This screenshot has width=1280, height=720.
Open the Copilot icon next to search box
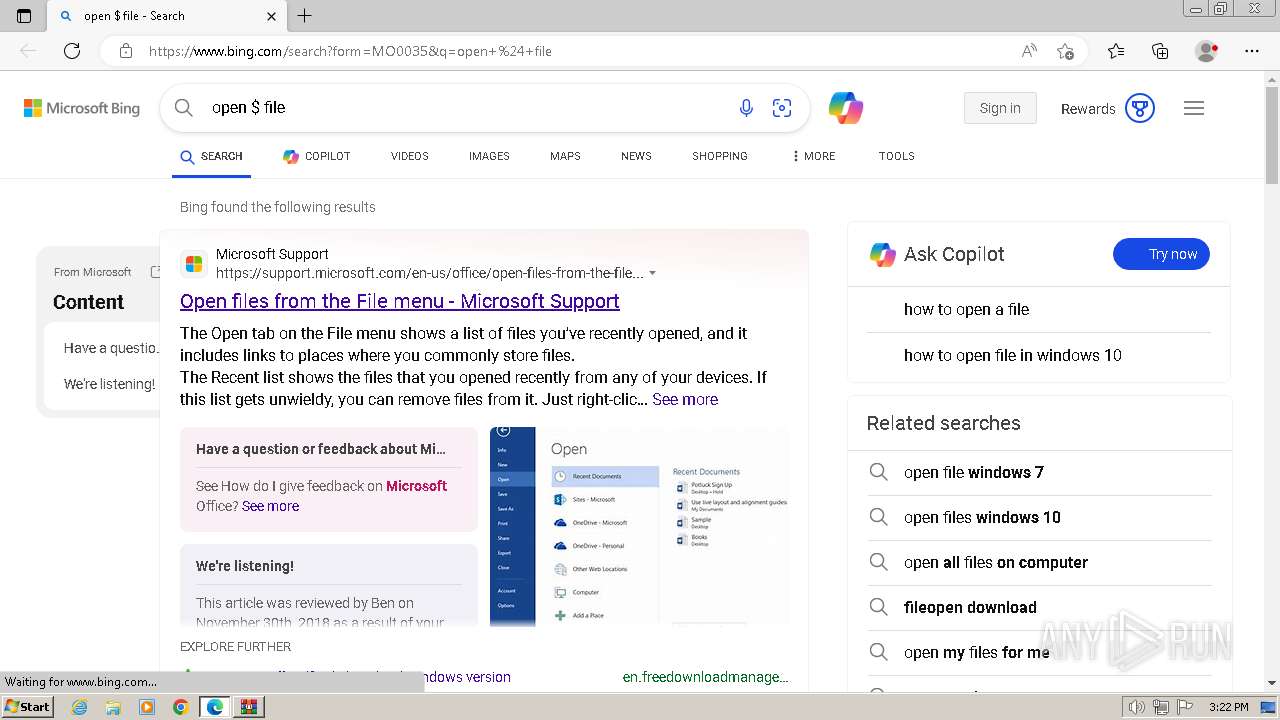click(846, 108)
